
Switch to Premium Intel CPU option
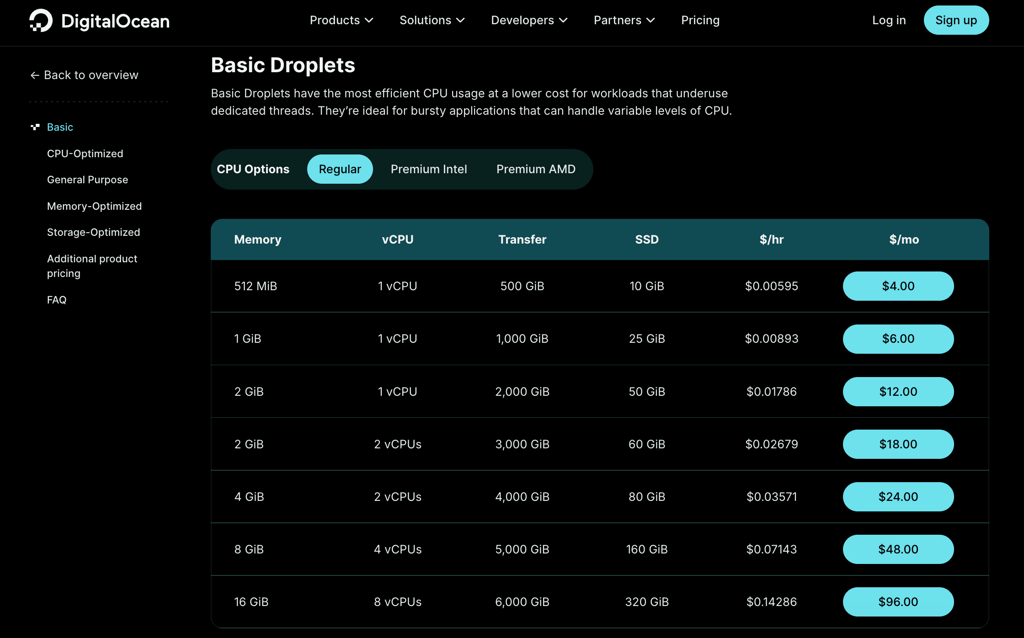(x=428, y=169)
